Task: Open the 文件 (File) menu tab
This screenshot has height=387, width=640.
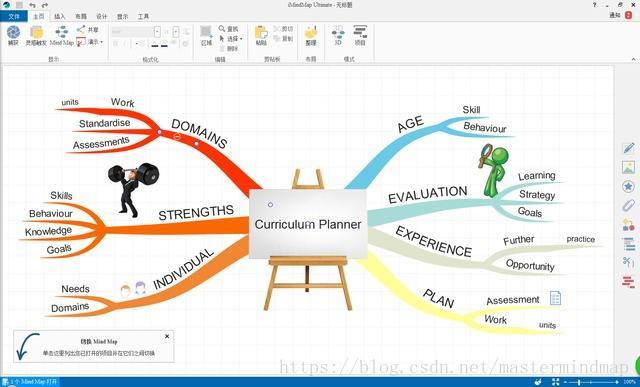Action: (14, 16)
